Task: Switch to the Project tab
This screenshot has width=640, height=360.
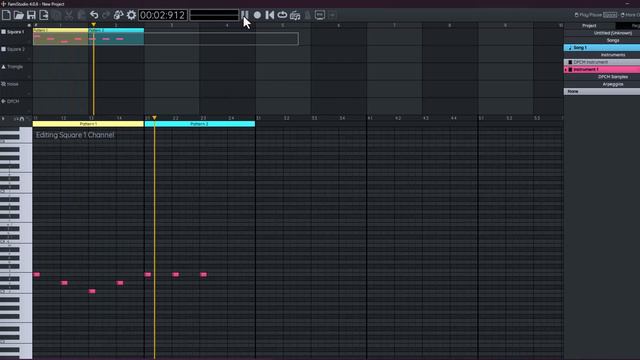Action: pos(589,25)
